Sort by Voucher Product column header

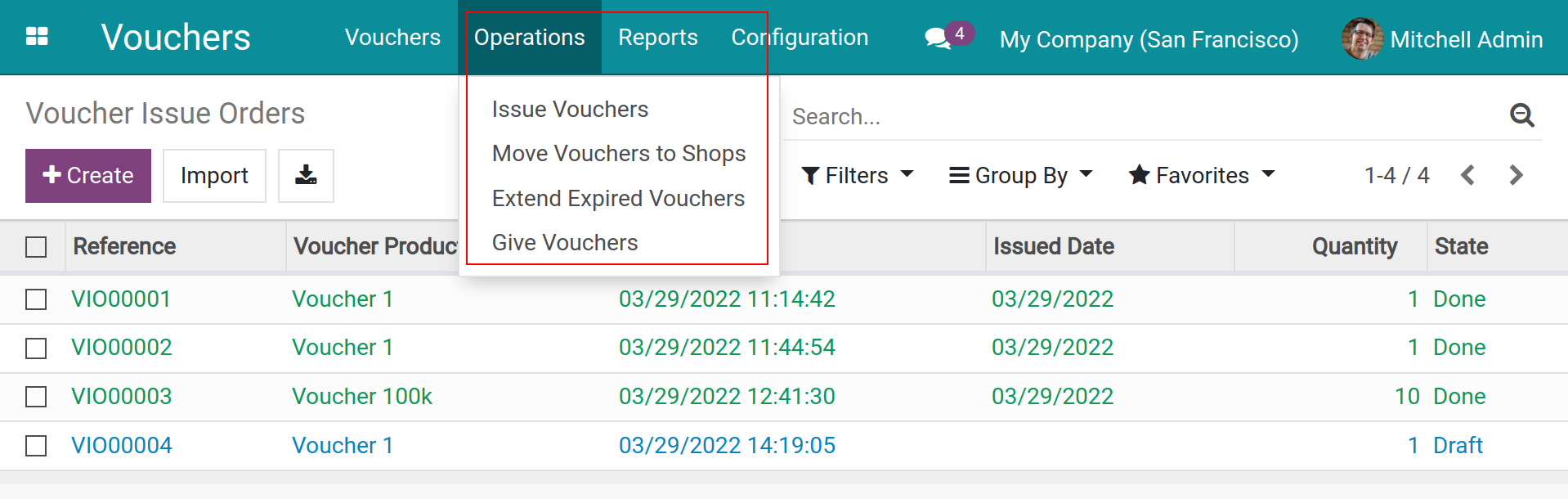(375, 246)
